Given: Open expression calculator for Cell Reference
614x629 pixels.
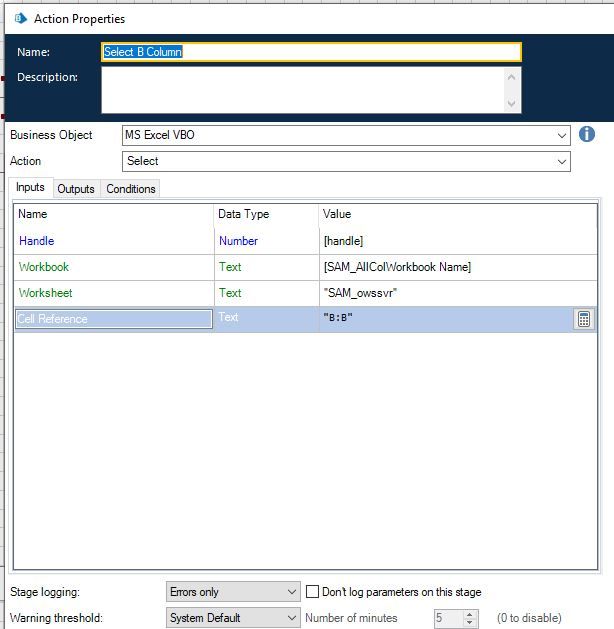Looking at the screenshot, I should point(584,319).
